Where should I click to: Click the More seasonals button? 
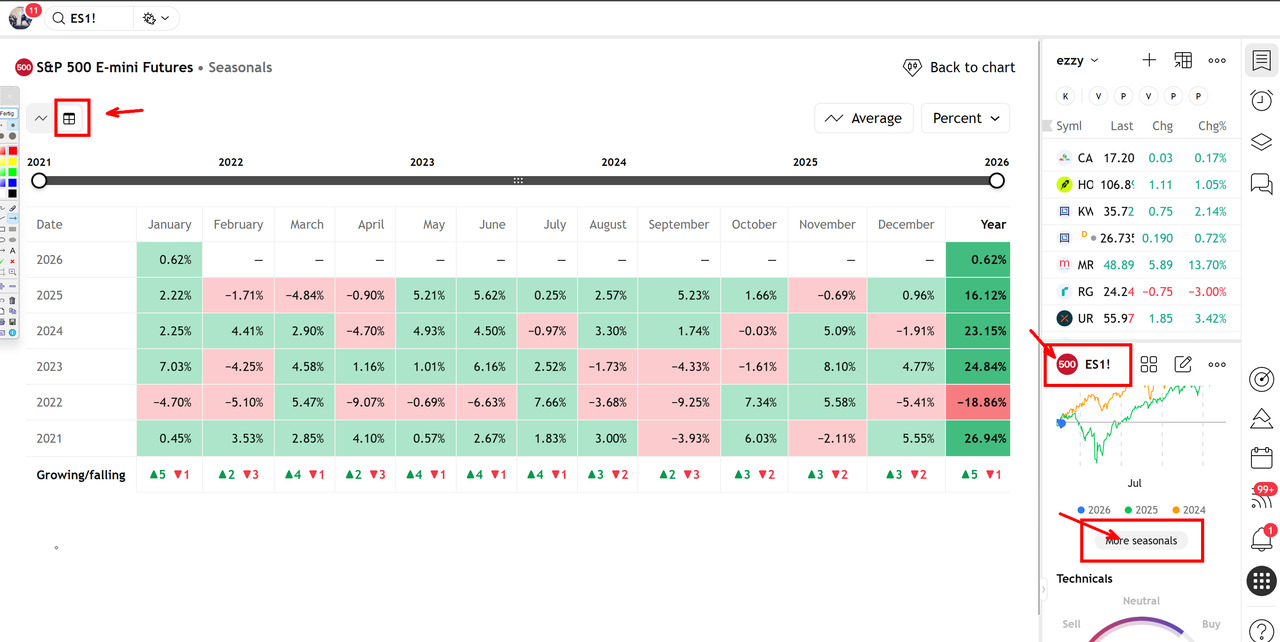1141,540
